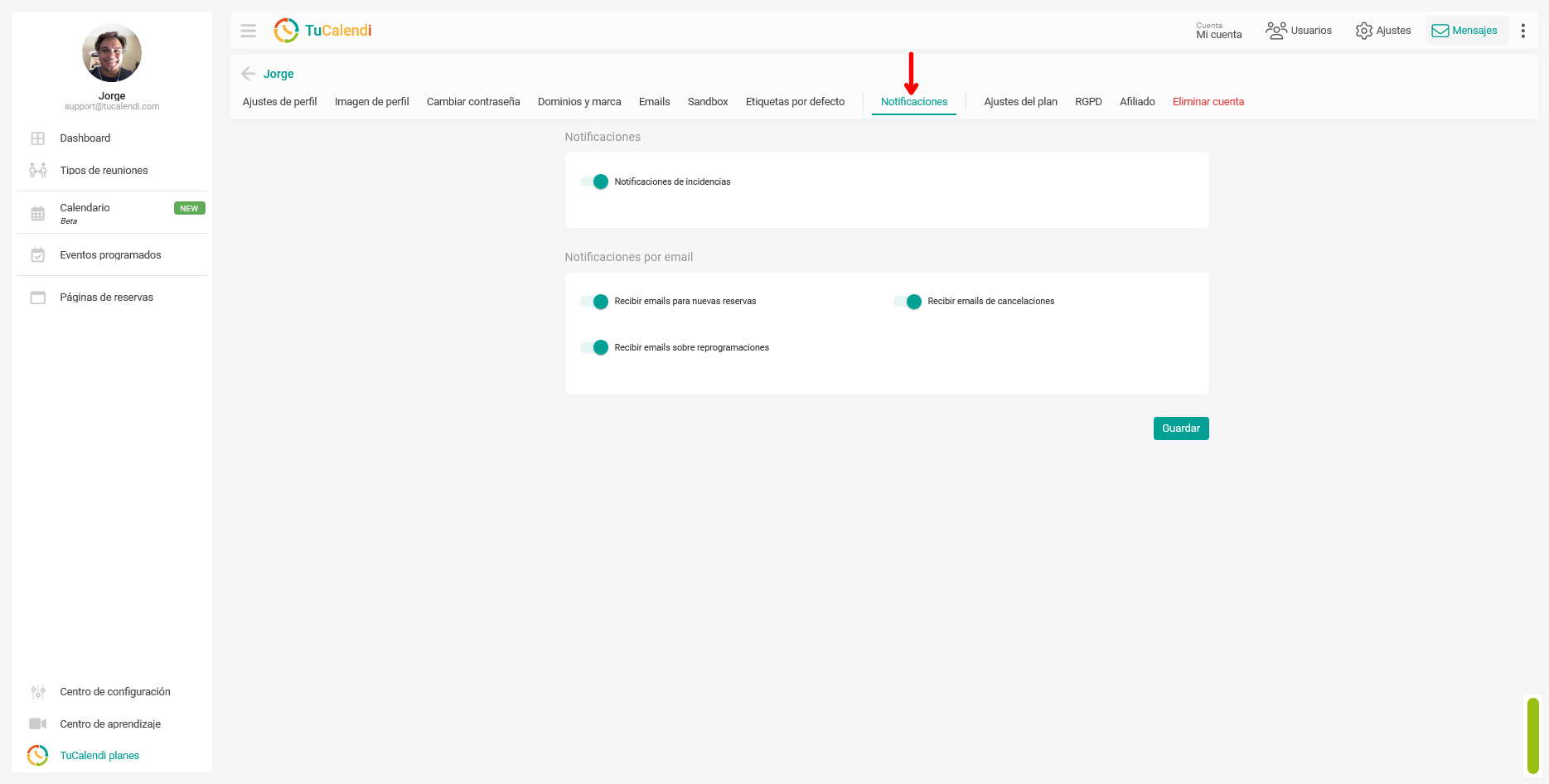Click the Páginas de reservas icon

[x=38, y=298]
